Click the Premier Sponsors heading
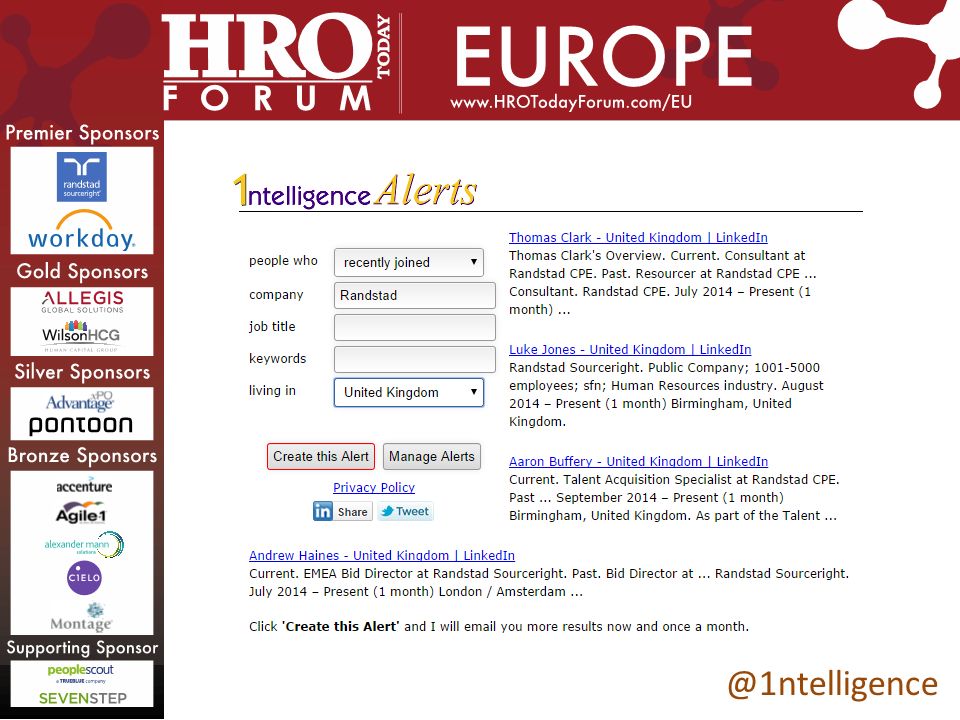The height and width of the screenshot is (720, 960). point(82,133)
